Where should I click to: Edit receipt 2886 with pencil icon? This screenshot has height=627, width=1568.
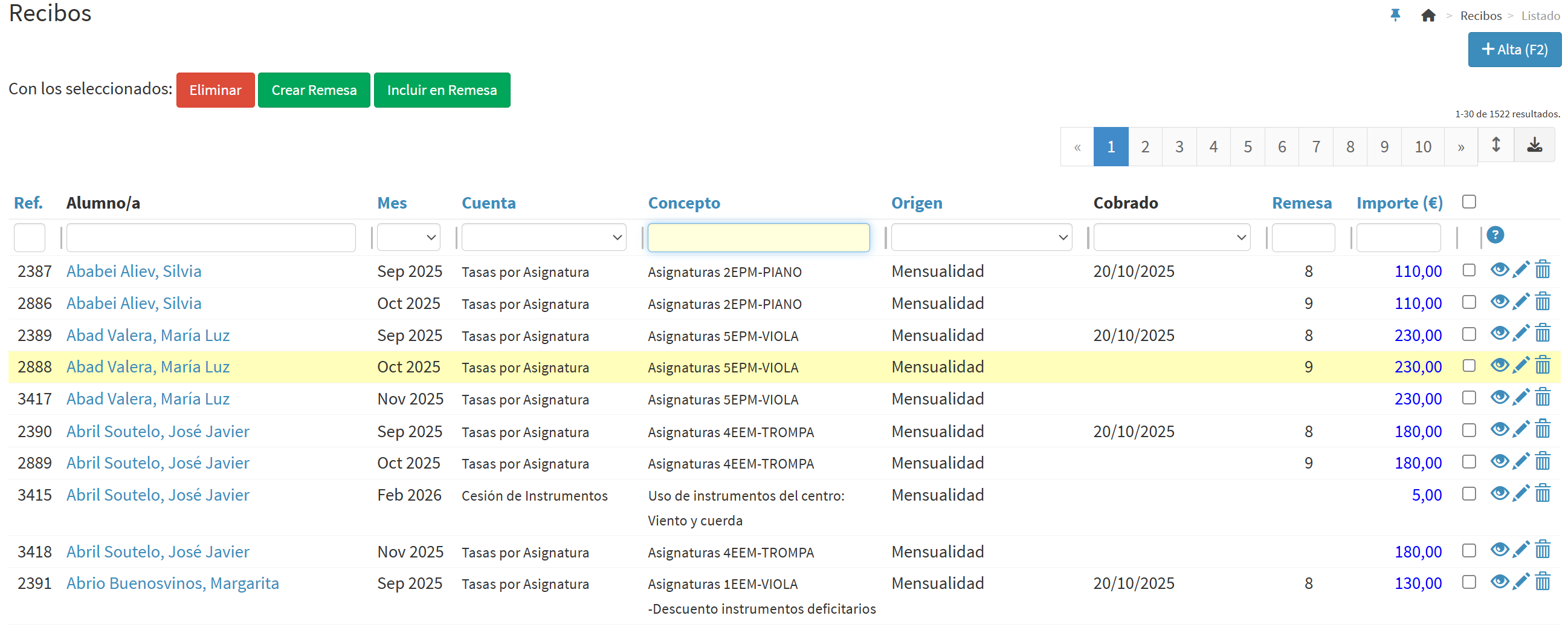point(1520,302)
